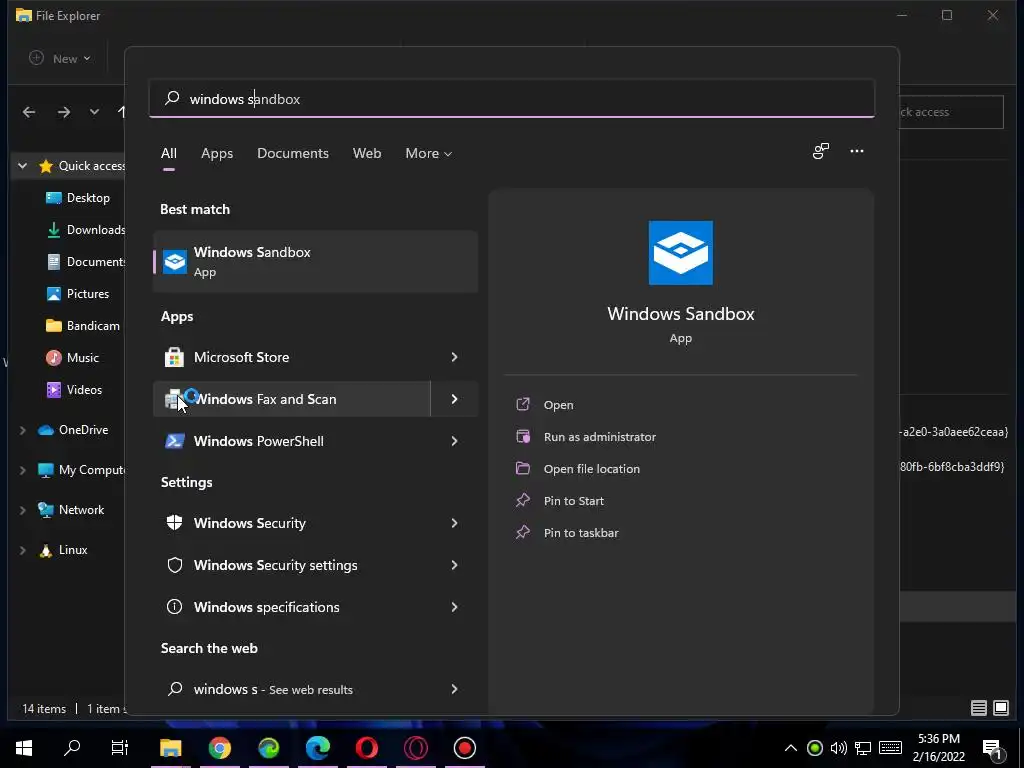Screen dimensions: 1024x768
Task: Select Desktop in Quick access
Action: pos(78,198)
